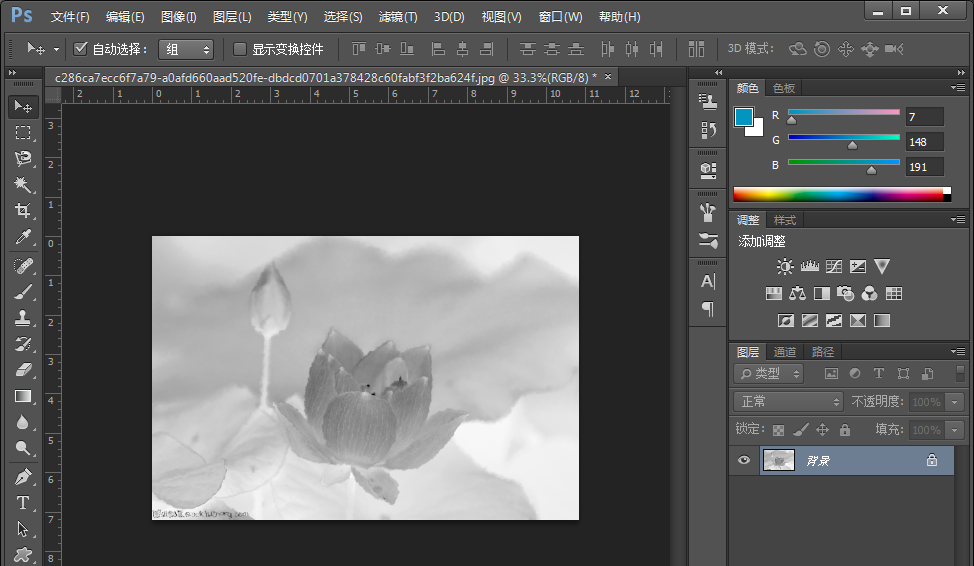Screen dimensions: 974x566
Task: Select the Eraser tool
Action: pyautogui.click(x=23, y=369)
